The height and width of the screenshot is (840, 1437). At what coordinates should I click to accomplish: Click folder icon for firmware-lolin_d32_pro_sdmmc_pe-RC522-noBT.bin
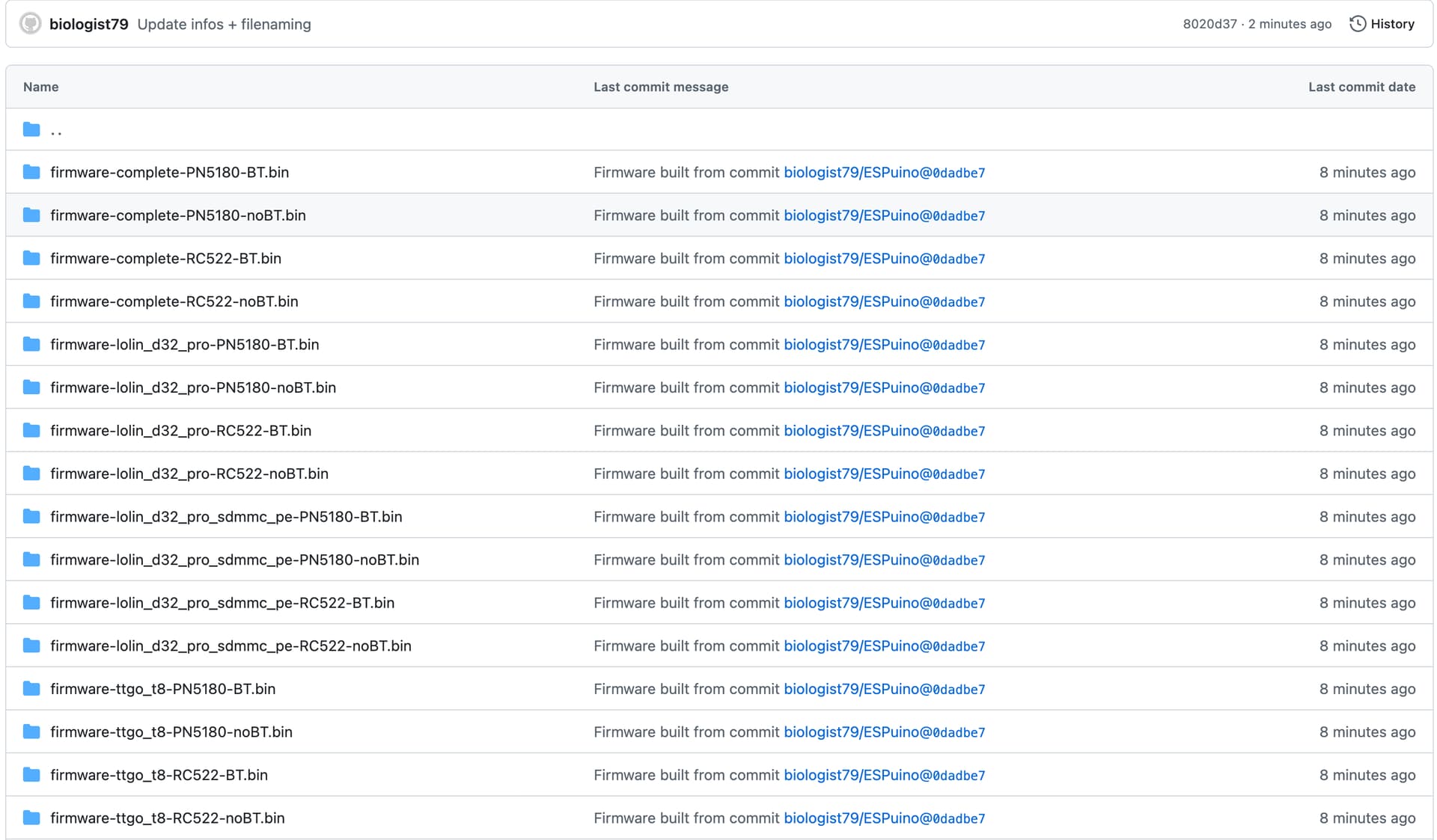[x=31, y=646]
